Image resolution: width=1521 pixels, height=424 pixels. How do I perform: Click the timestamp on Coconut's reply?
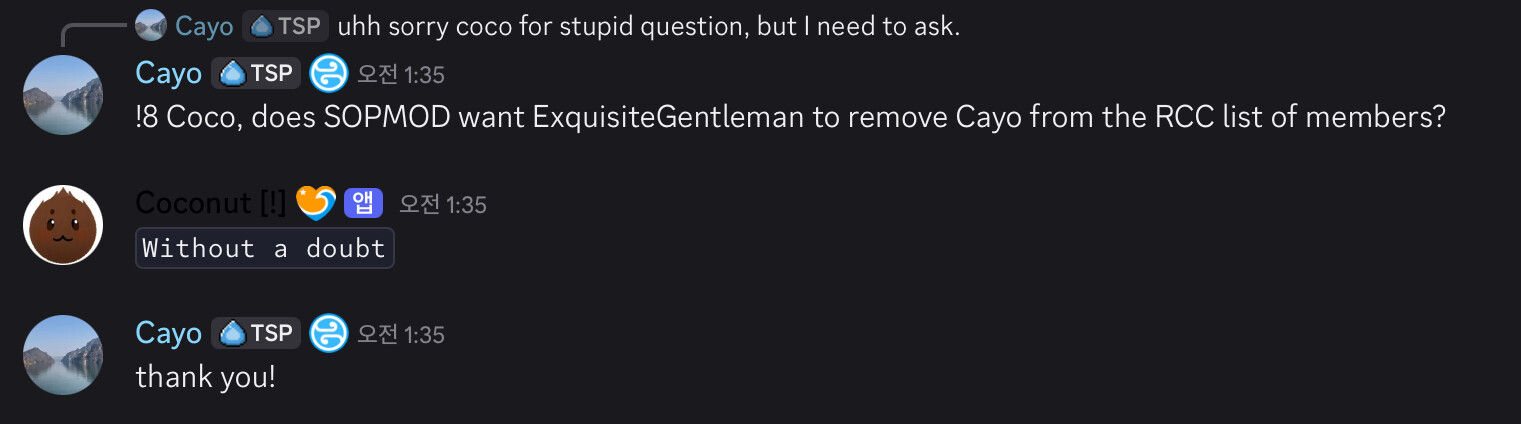(x=442, y=204)
